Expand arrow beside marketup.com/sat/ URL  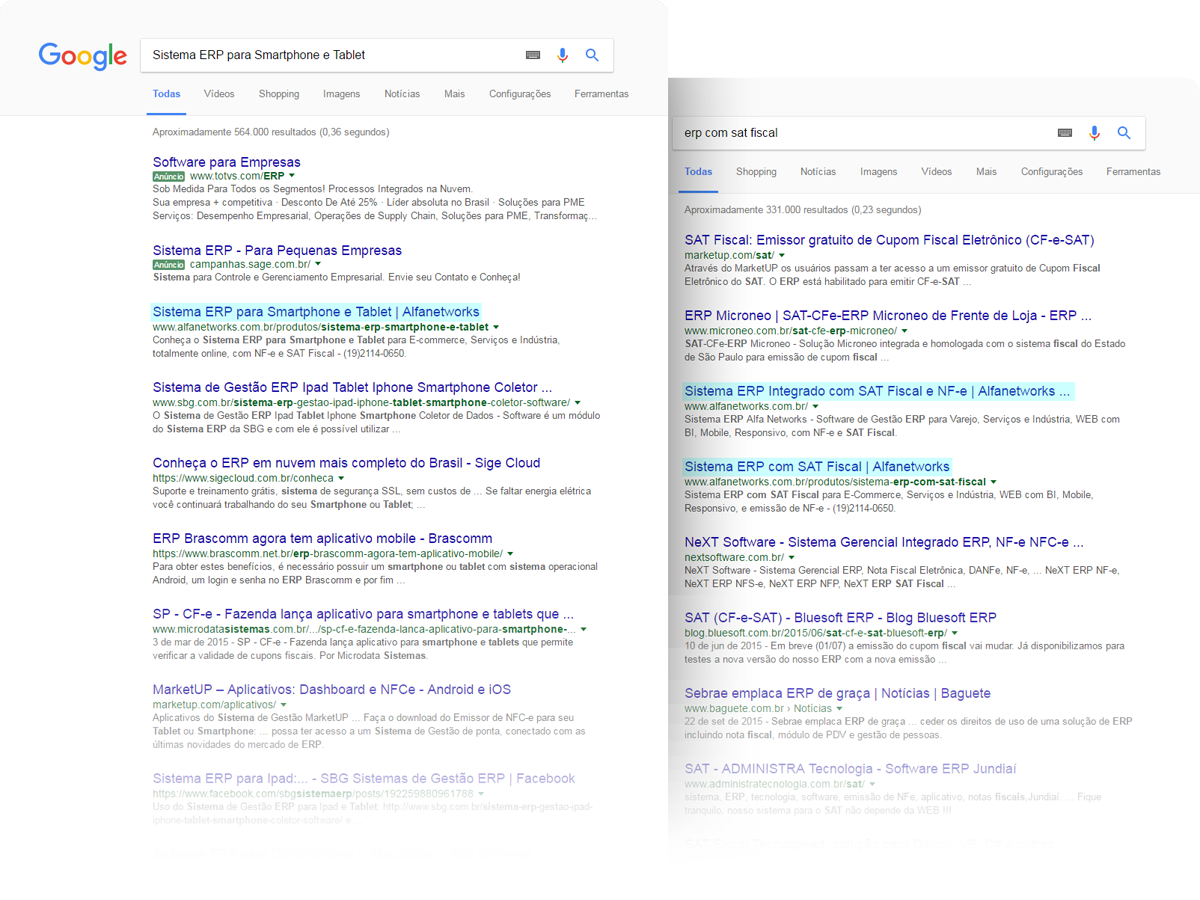point(782,255)
